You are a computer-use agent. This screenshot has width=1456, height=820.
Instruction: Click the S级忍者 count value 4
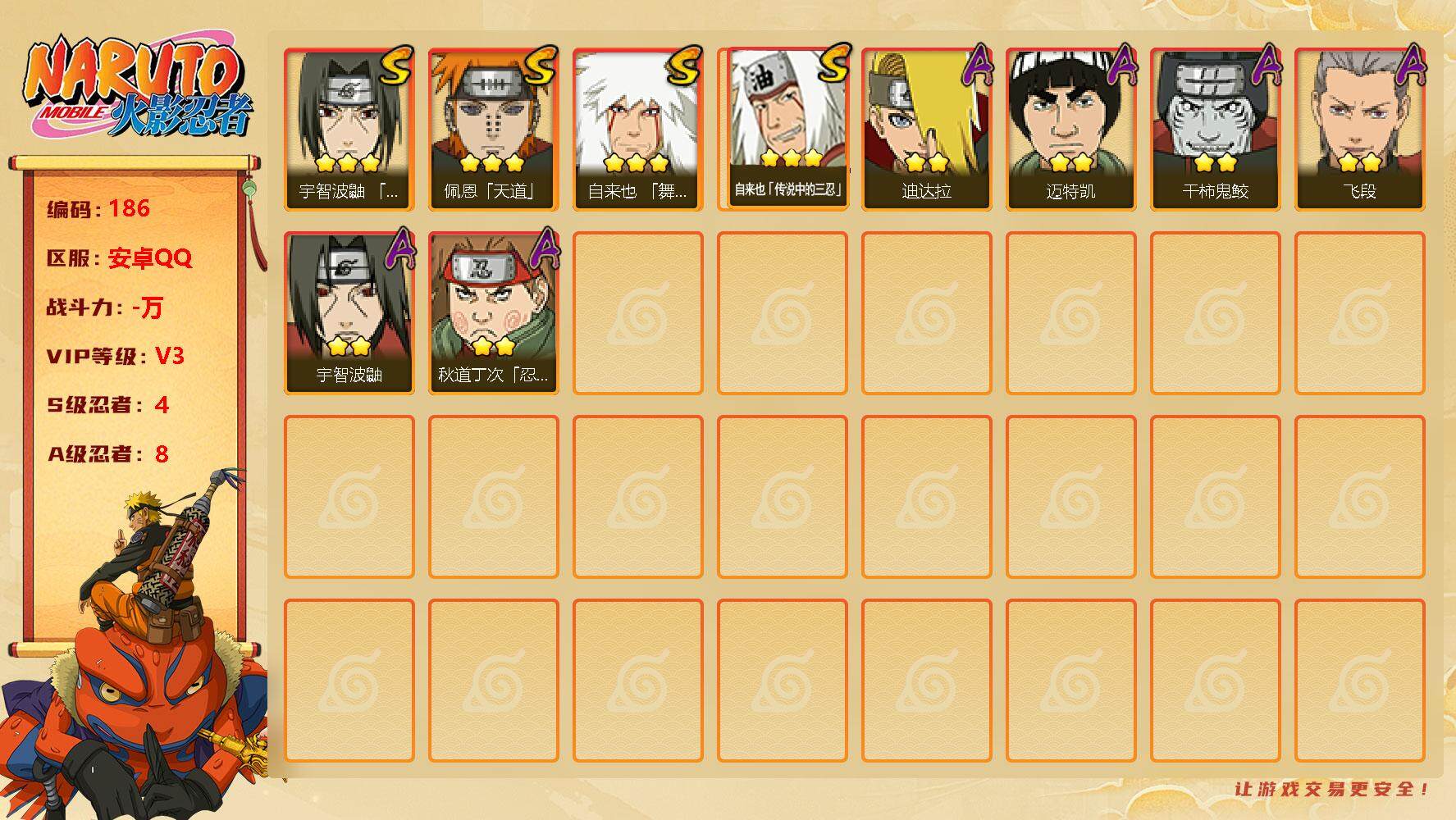coord(162,405)
